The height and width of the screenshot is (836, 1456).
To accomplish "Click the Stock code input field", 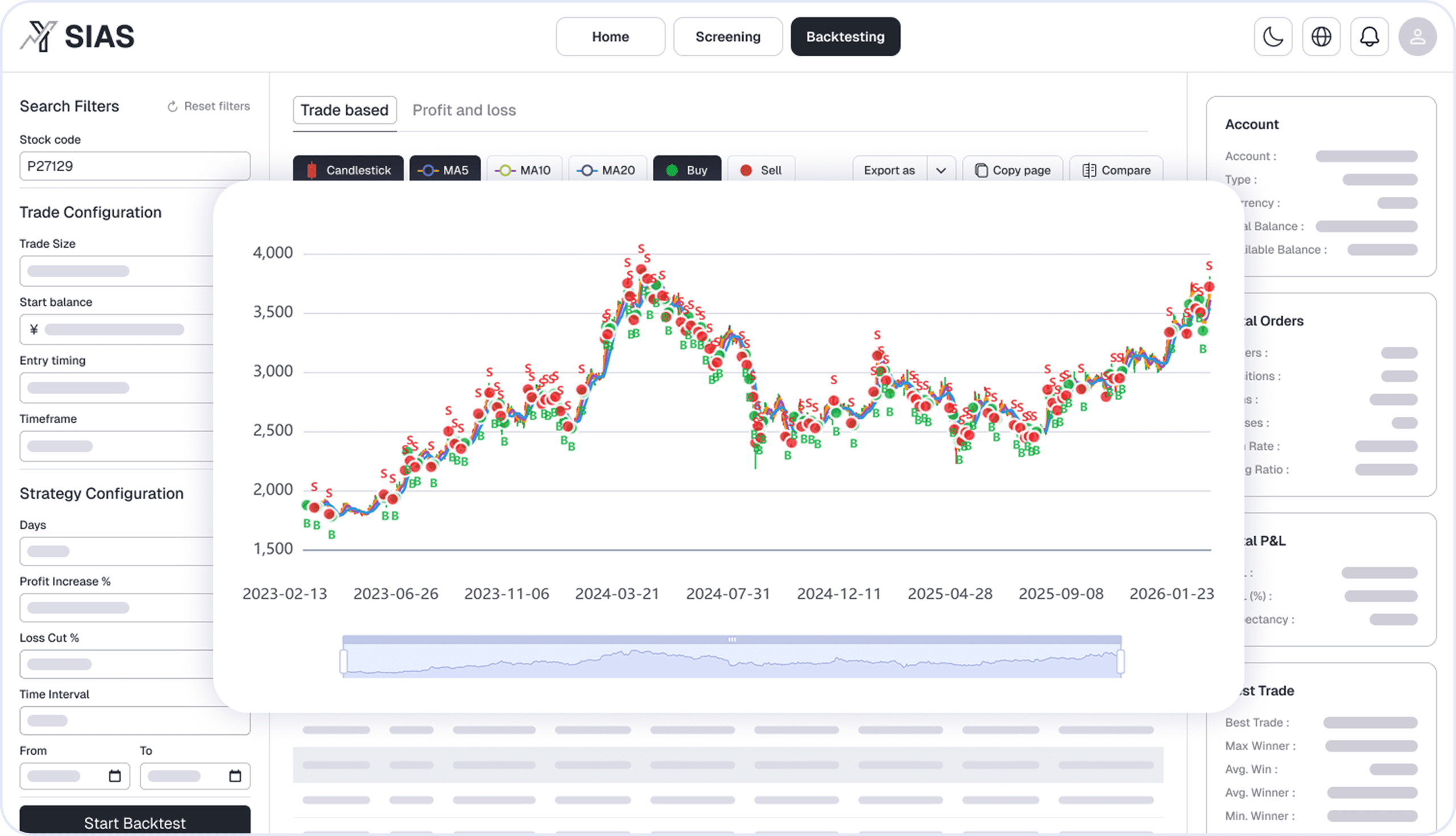I will point(135,167).
